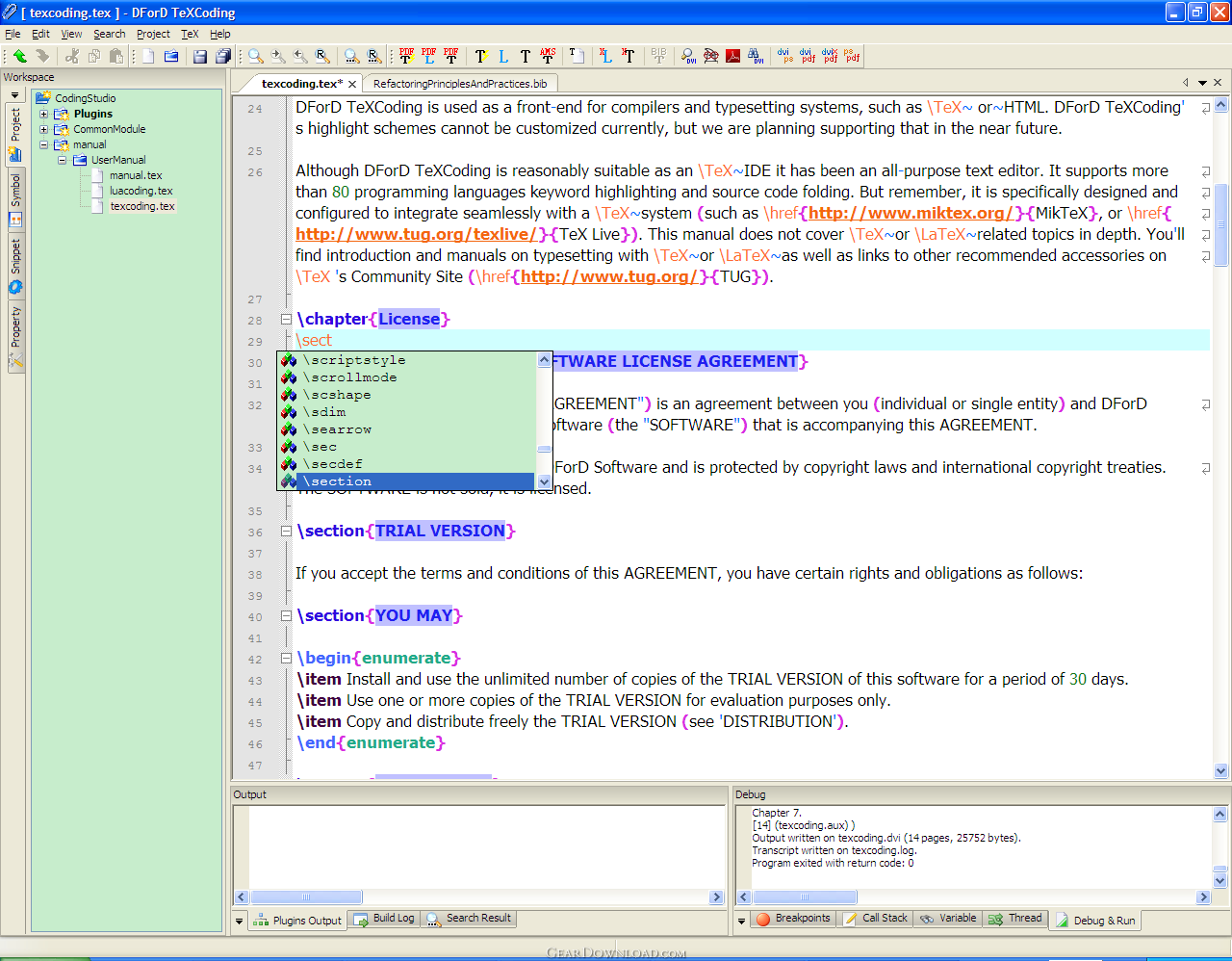1232x961 pixels.
Task: Click the Ghostscript viewer icon
Action: click(711, 56)
